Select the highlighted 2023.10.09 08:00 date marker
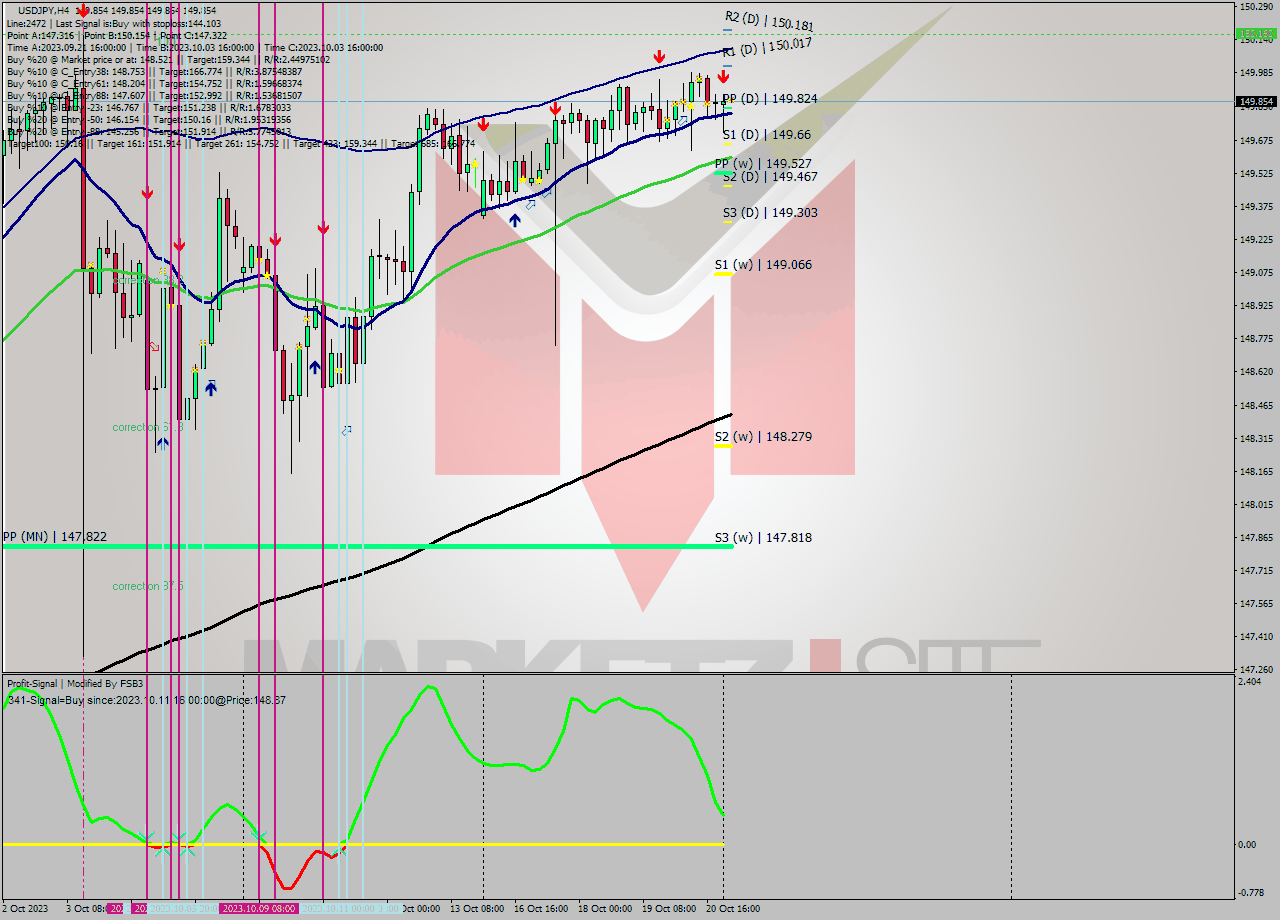Viewport: 1280px width, 920px height. (258, 910)
